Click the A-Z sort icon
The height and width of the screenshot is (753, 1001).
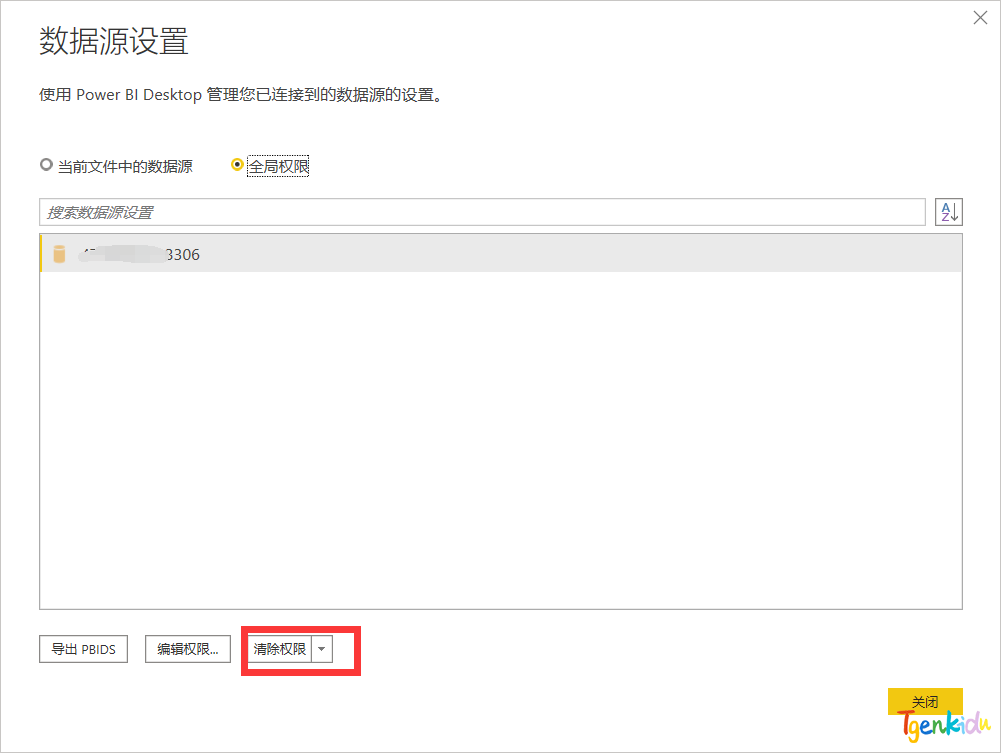948,212
